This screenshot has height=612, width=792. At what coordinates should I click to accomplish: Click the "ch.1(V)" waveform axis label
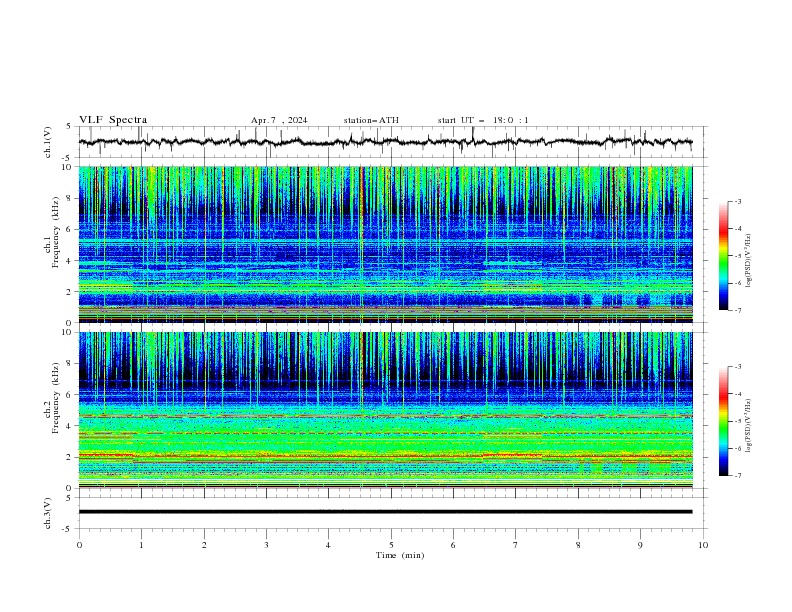pyautogui.click(x=48, y=142)
